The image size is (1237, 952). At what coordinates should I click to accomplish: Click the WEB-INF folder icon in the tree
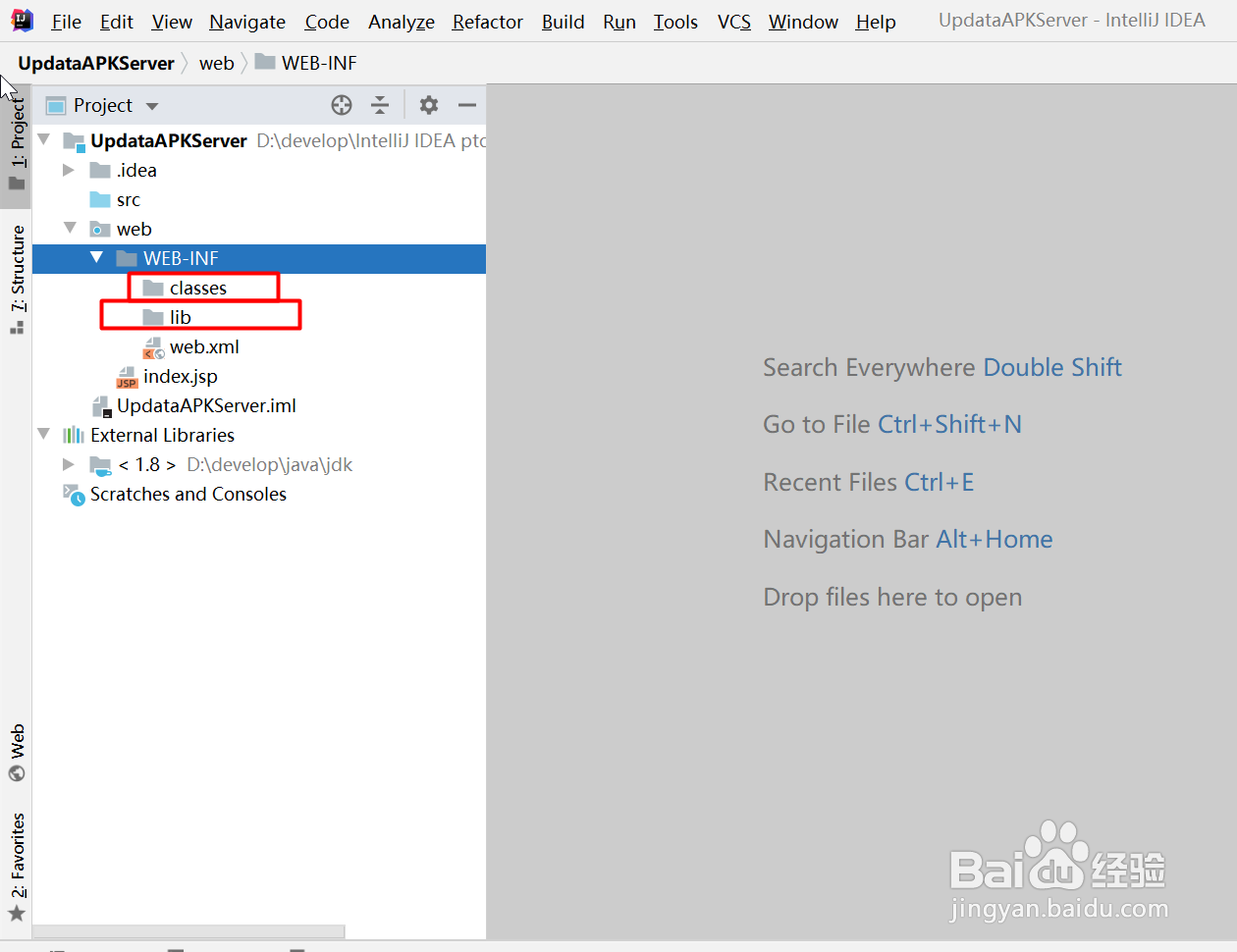coord(127,259)
